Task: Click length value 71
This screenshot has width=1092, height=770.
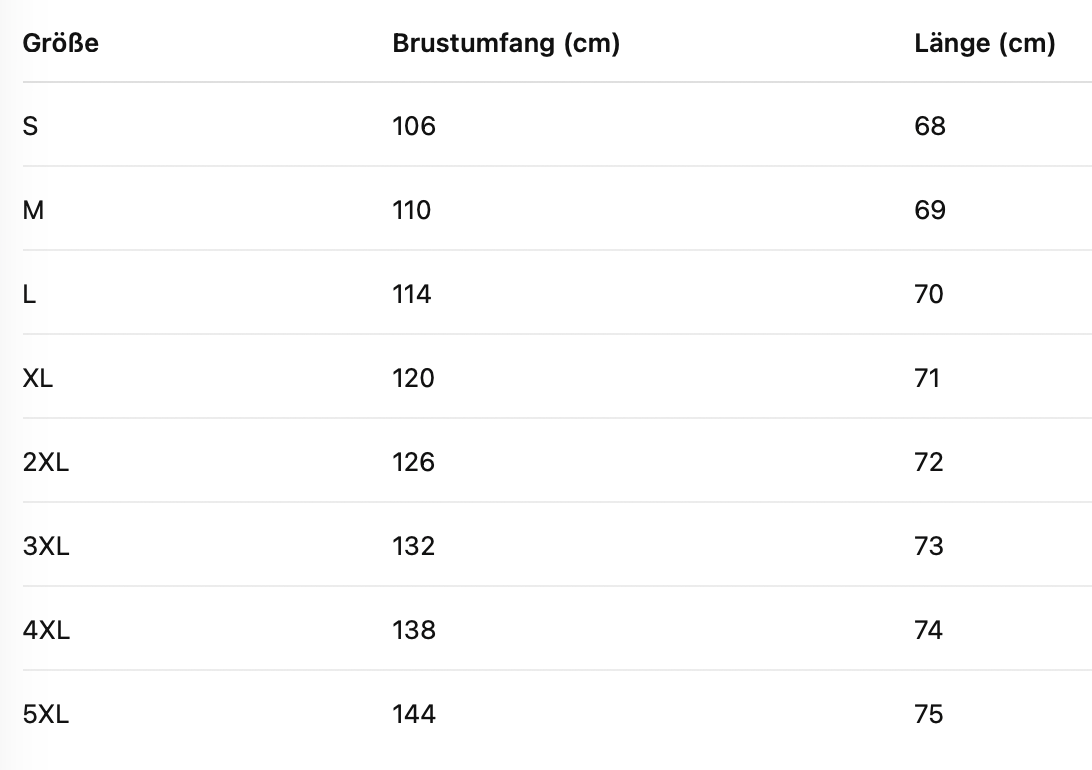Action: pyautogui.click(x=927, y=378)
